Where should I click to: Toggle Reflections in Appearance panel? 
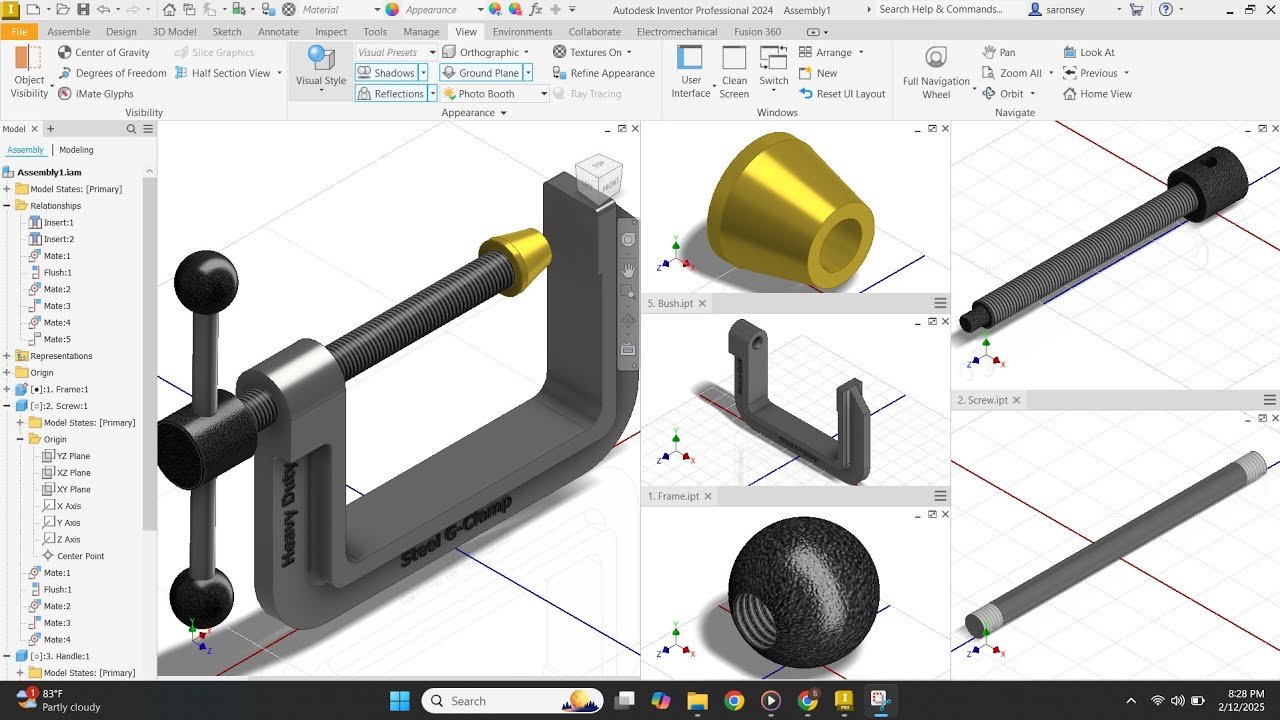tap(391, 94)
